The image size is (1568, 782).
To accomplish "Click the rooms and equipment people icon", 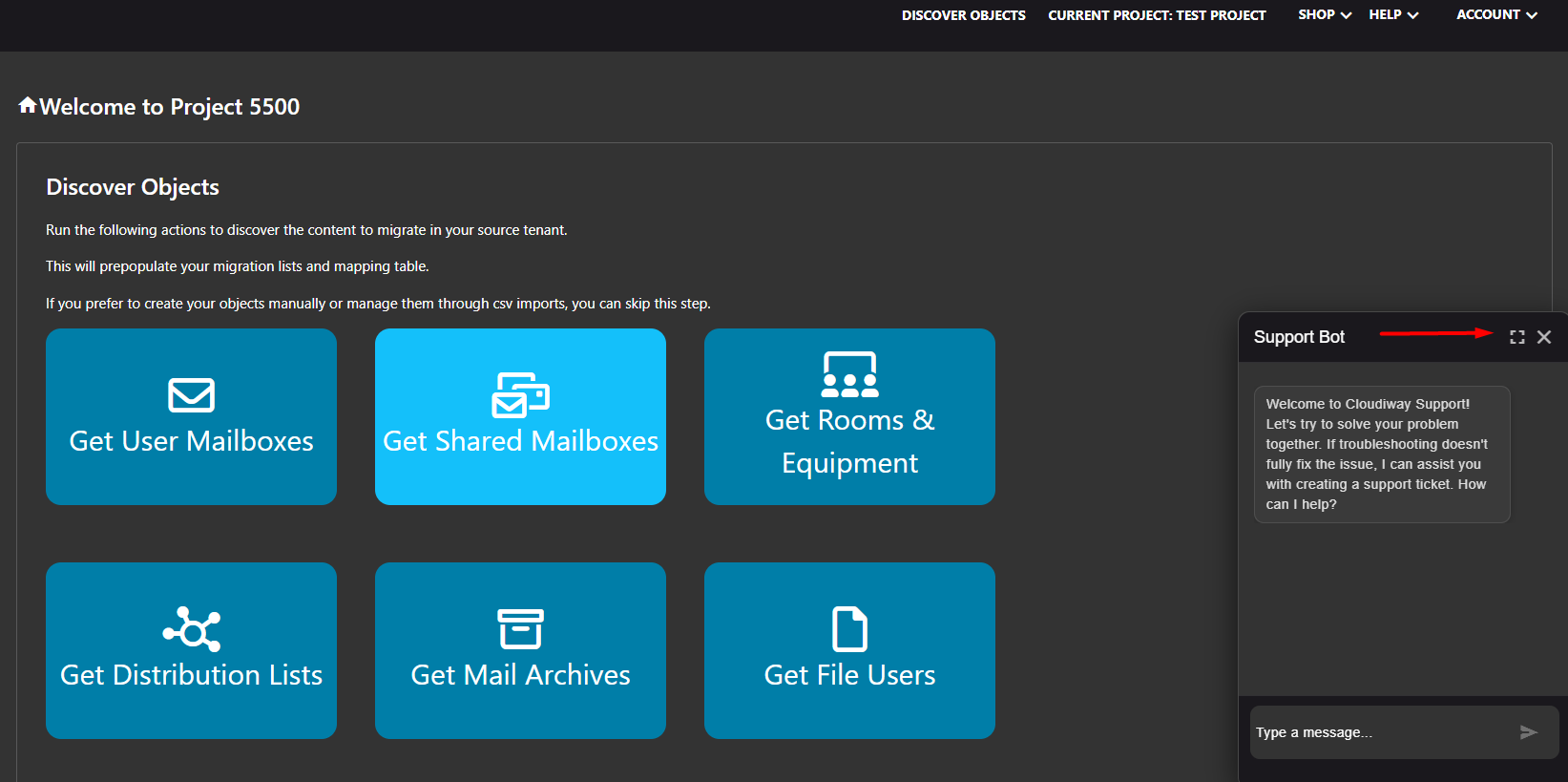I will [849, 374].
